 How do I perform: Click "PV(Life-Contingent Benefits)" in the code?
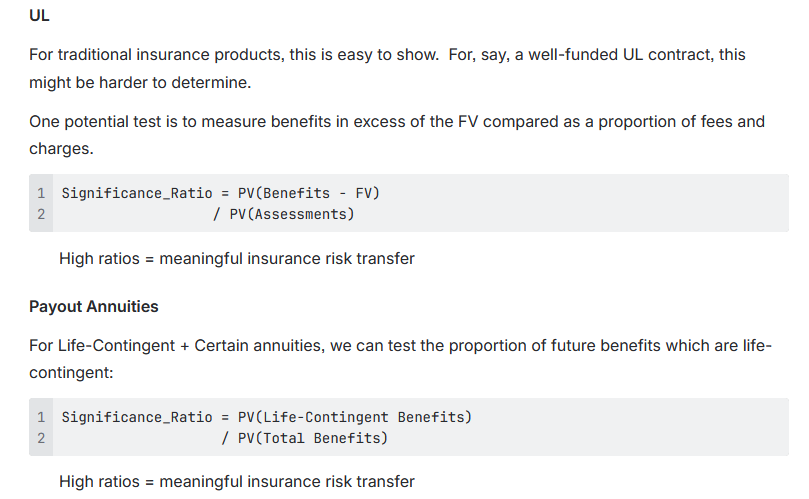click(354, 417)
